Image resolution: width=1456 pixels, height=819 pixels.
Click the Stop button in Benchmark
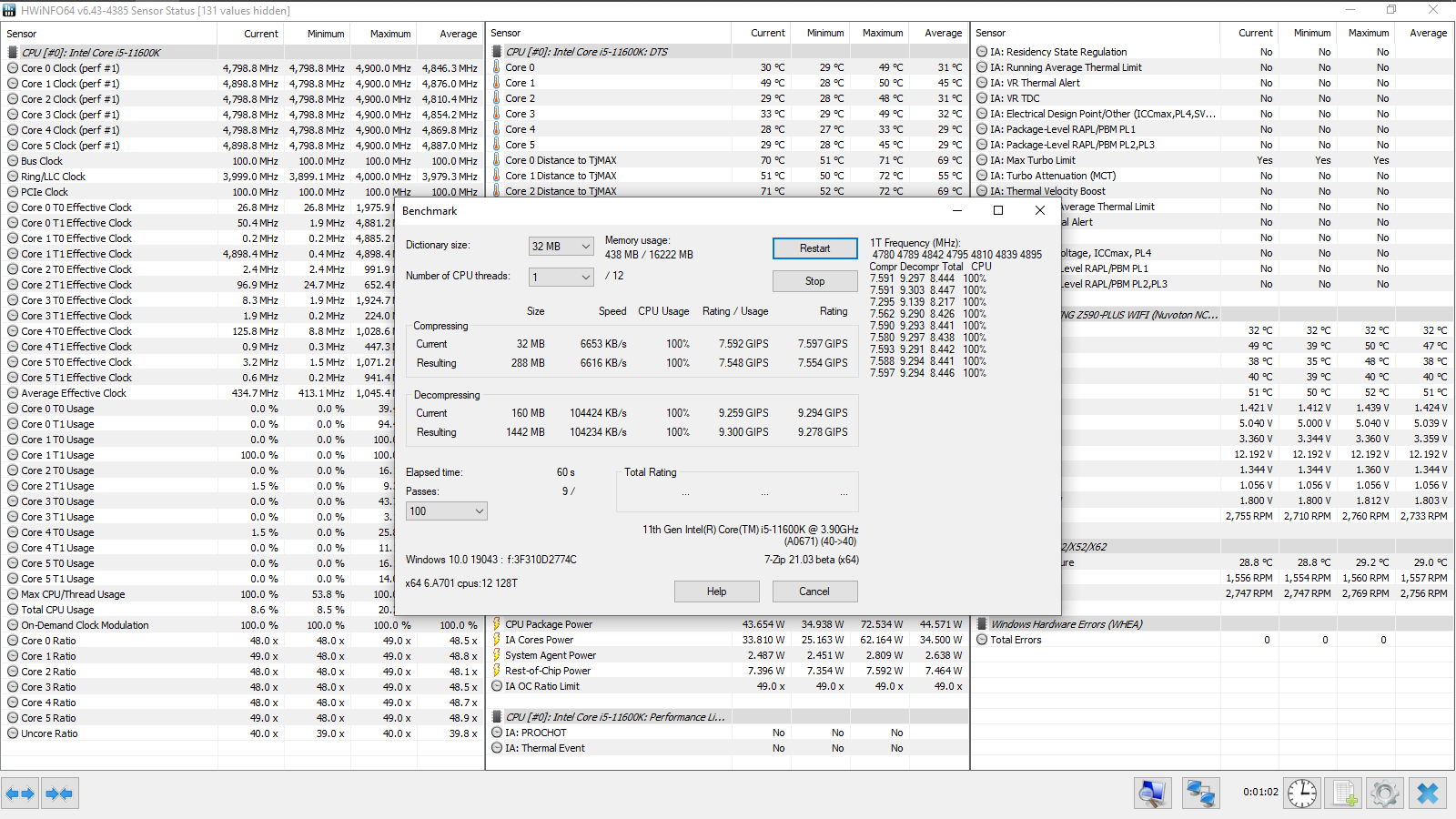815,281
